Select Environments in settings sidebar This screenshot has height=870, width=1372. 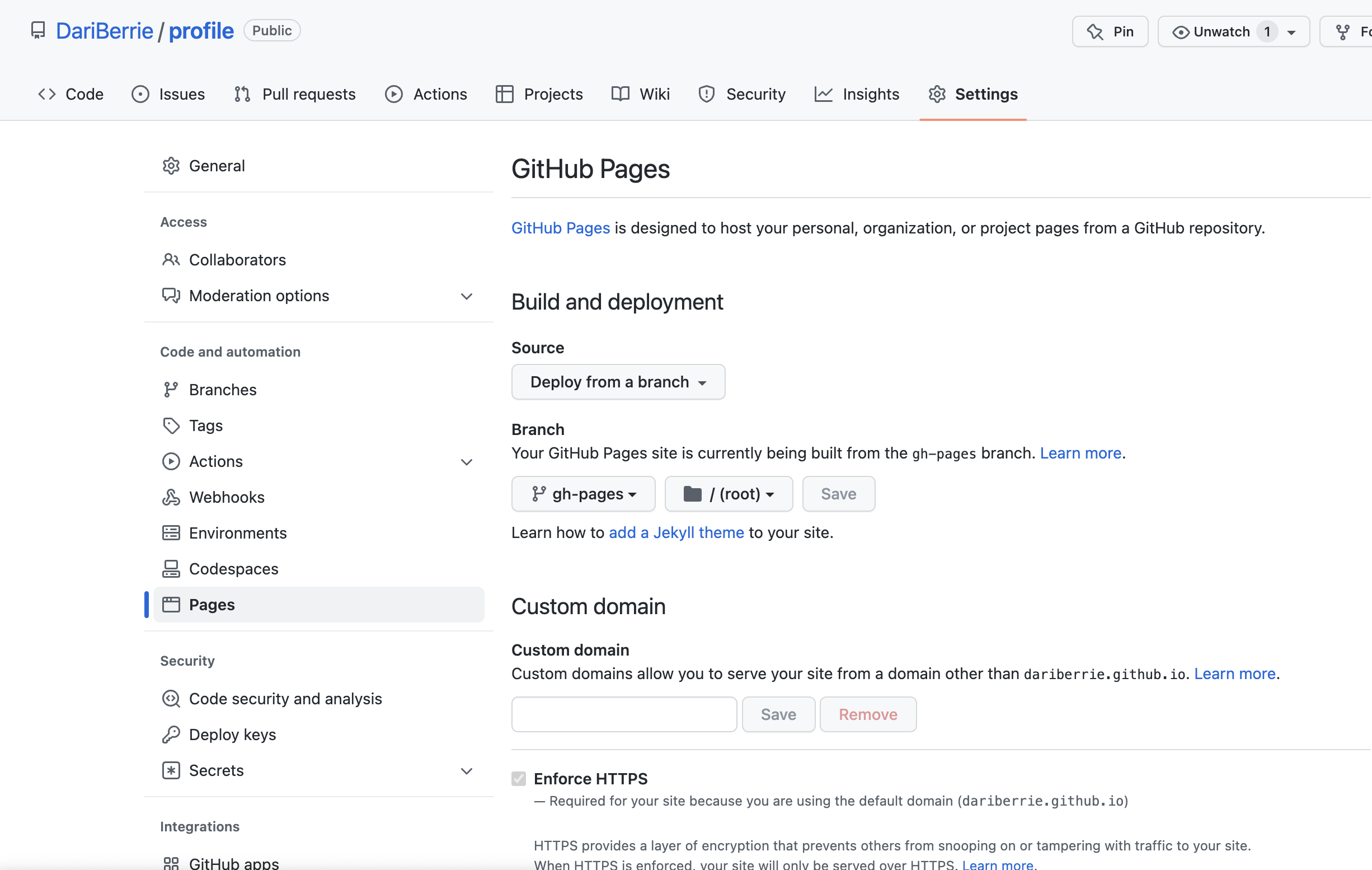pos(319,533)
